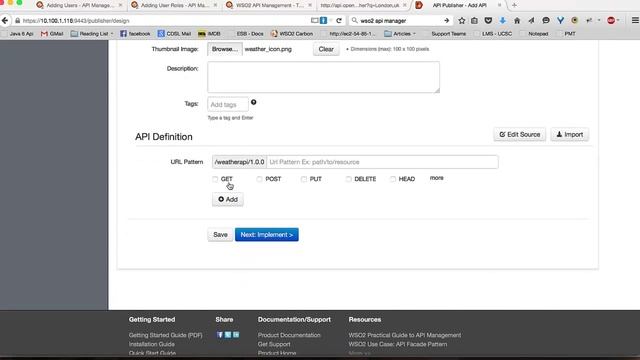Viewport: 640px width, 360px height.
Task: Open the facebook bookmark
Action: [135, 33]
